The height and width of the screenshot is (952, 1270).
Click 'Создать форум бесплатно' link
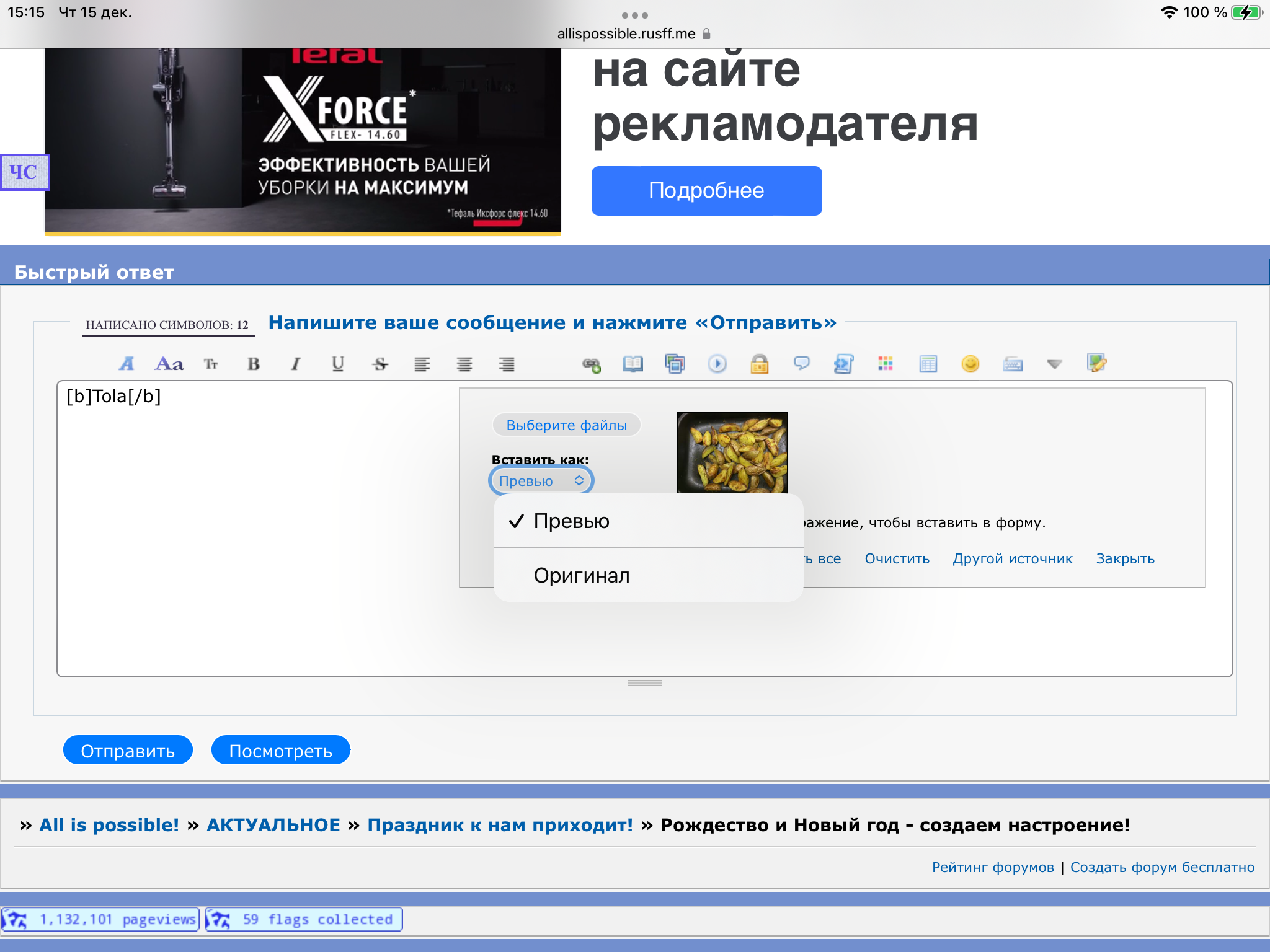1162,867
